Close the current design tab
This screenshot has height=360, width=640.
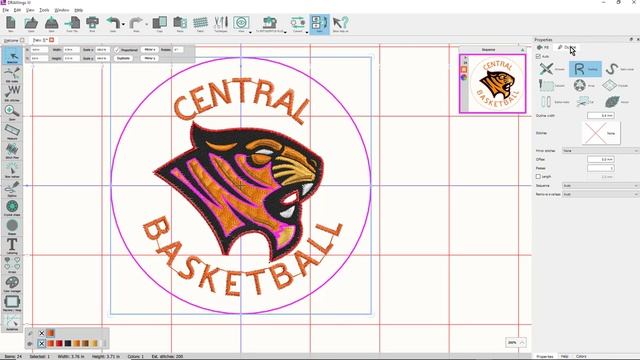pos(51,40)
